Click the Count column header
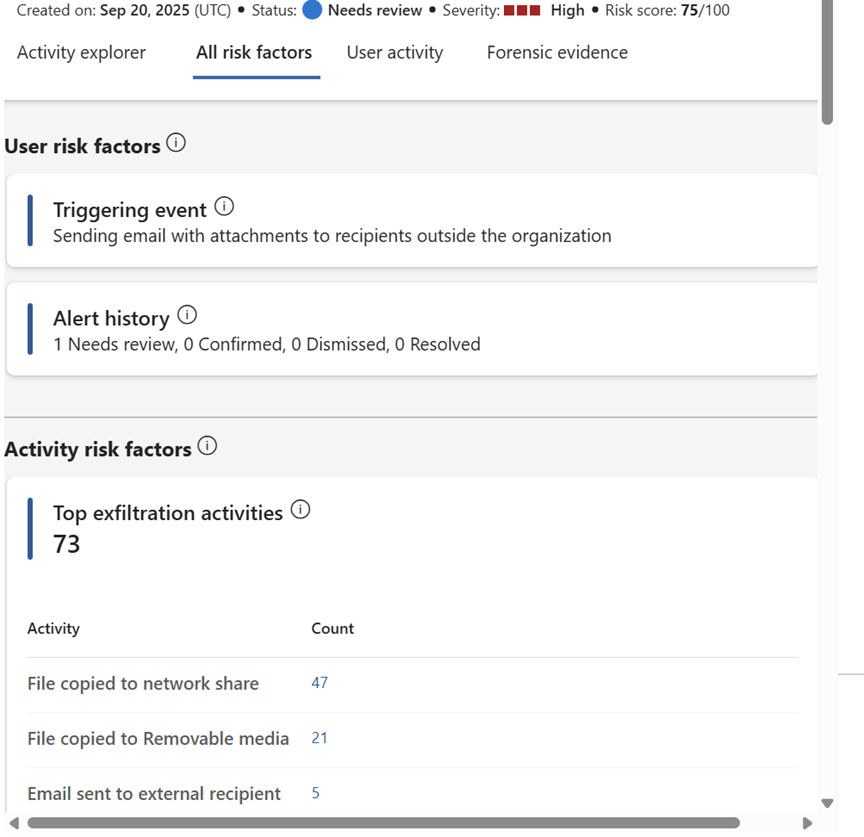The height and width of the screenshot is (837, 864). click(333, 629)
